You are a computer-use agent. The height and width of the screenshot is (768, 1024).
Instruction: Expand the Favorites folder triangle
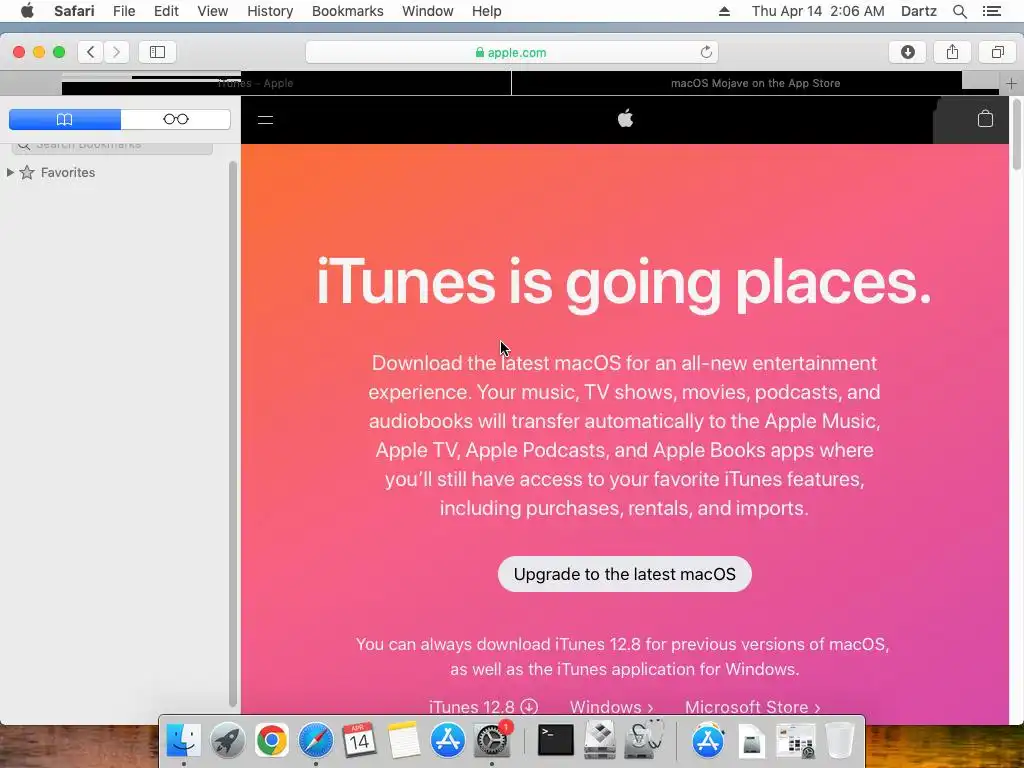tap(10, 172)
